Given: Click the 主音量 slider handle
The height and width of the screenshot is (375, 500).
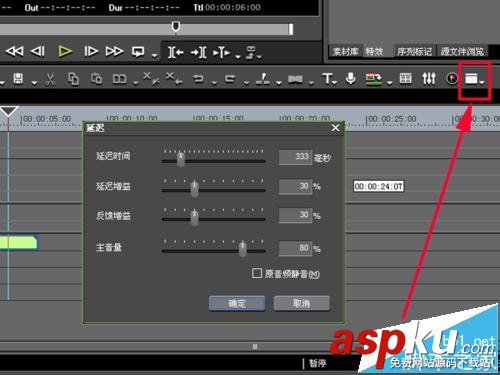Looking at the screenshot, I should (x=243, y=249).
